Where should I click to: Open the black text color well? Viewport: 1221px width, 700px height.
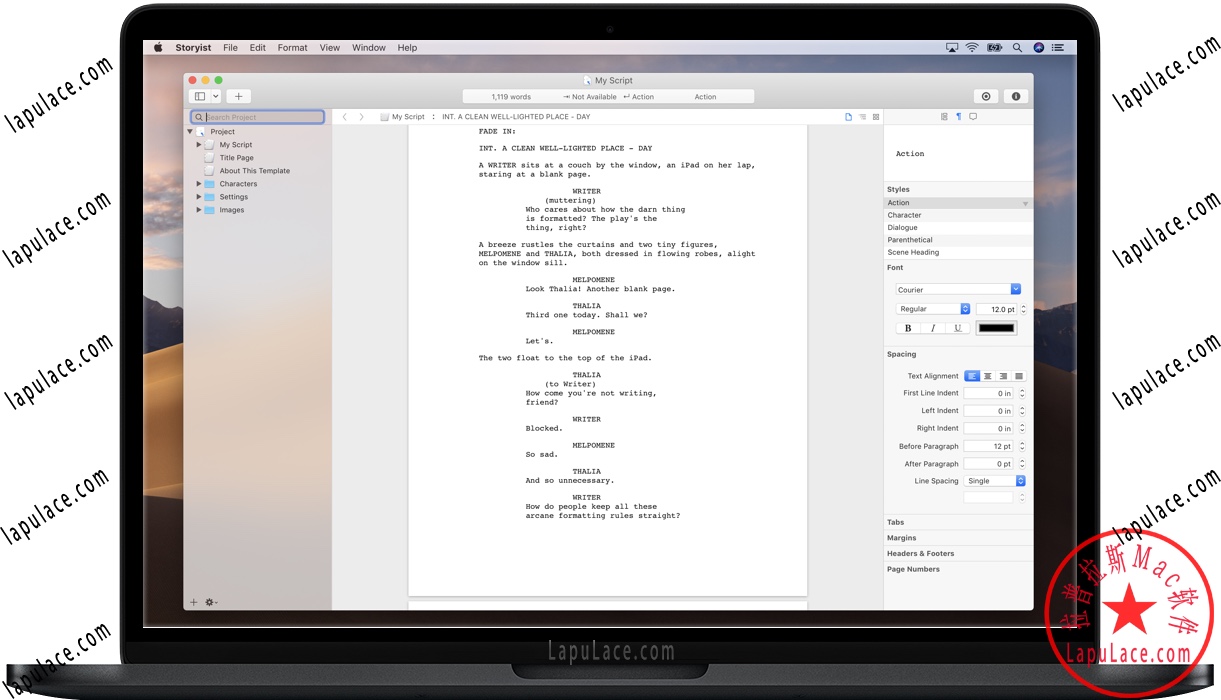coord(996,328)
